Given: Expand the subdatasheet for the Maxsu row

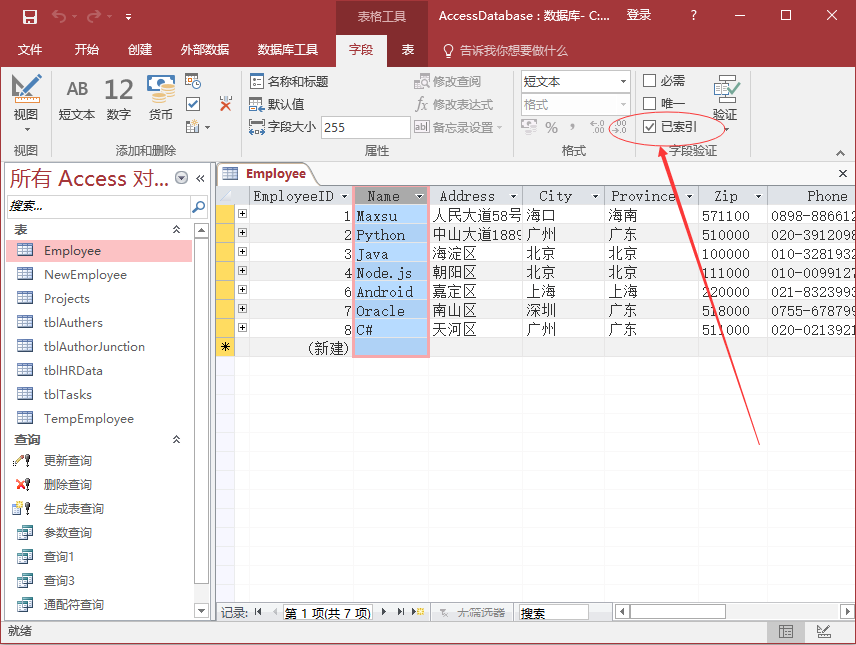Looking at the screenshot, I should click(x=242, y=214).
